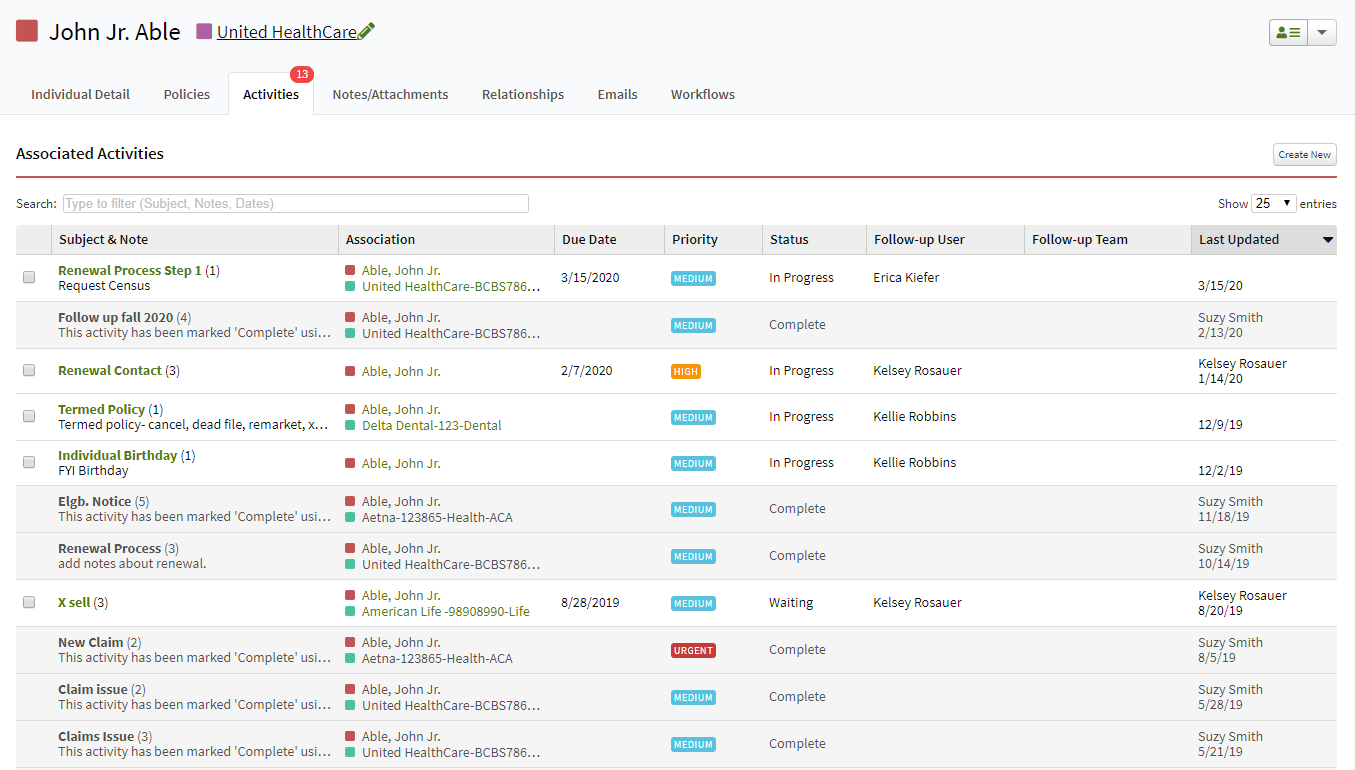Image resolution: width=1355 pixels, height=770 pixels.
Task: Click Aetna-123865-Health-ACA in Elgb. Notice row
Action: click(x=437, y=517)
